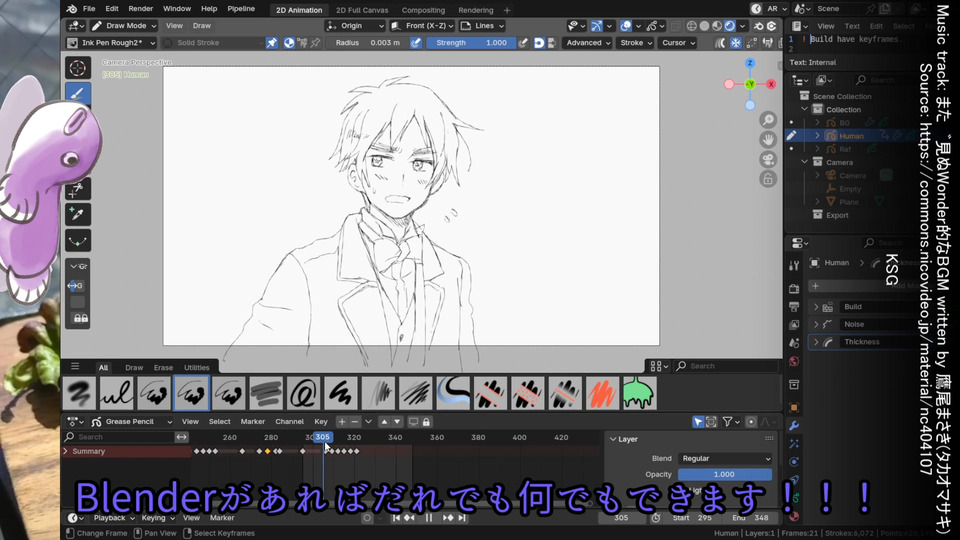Toggle strength pen pressure icon
Image resolution: width=960 pixels, height=540 pixels.
[522, 43]
